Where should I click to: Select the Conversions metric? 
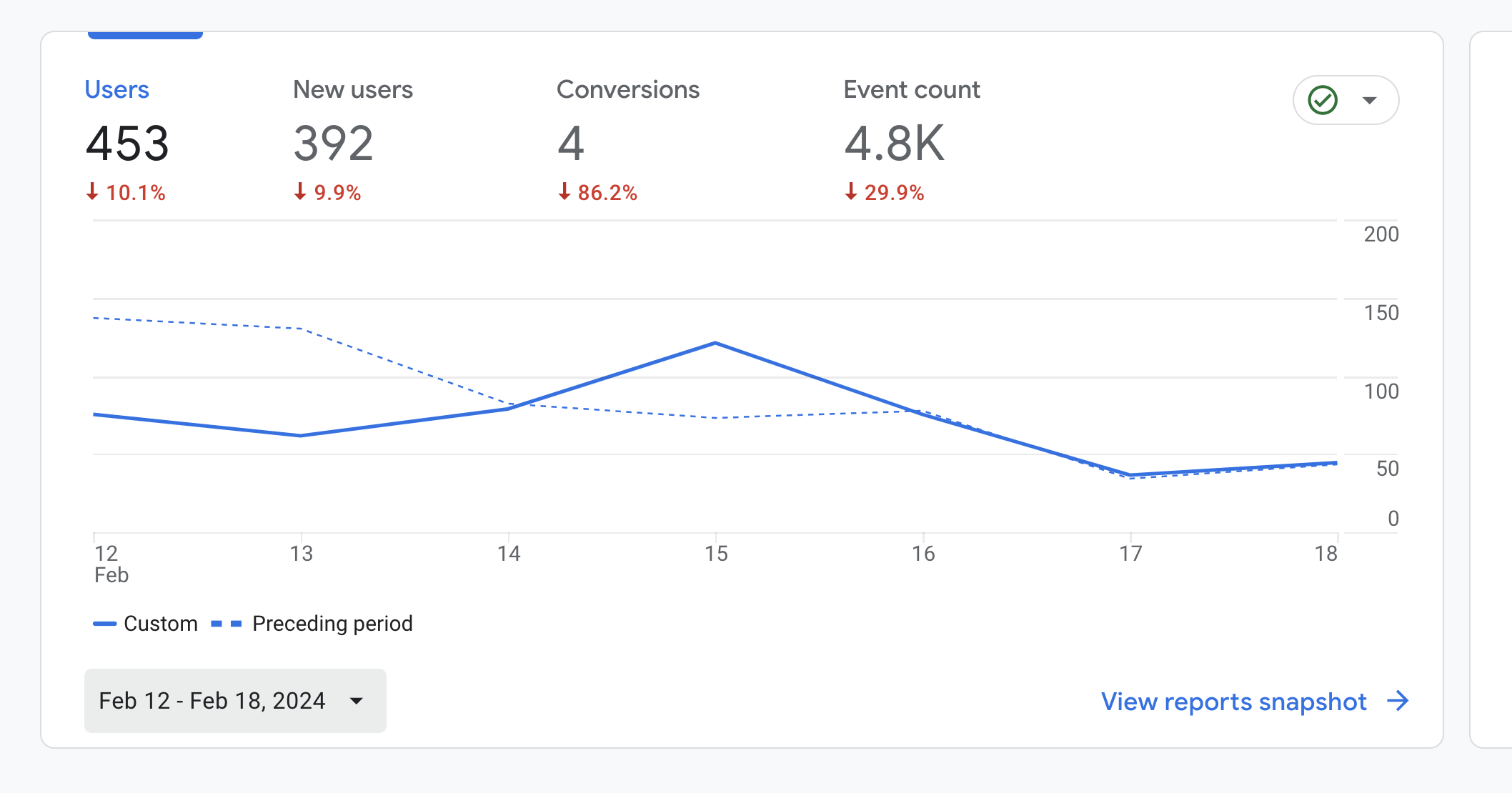coord(628,89)
